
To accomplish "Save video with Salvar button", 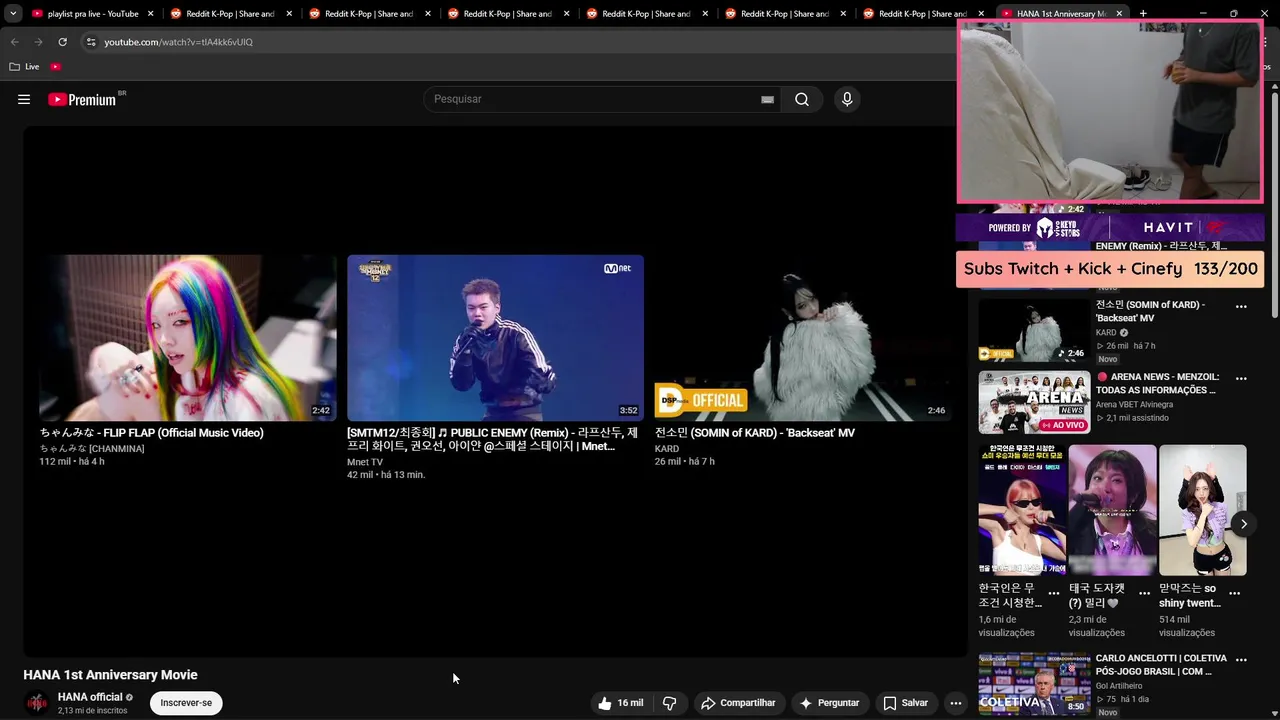I will point(905,703).
